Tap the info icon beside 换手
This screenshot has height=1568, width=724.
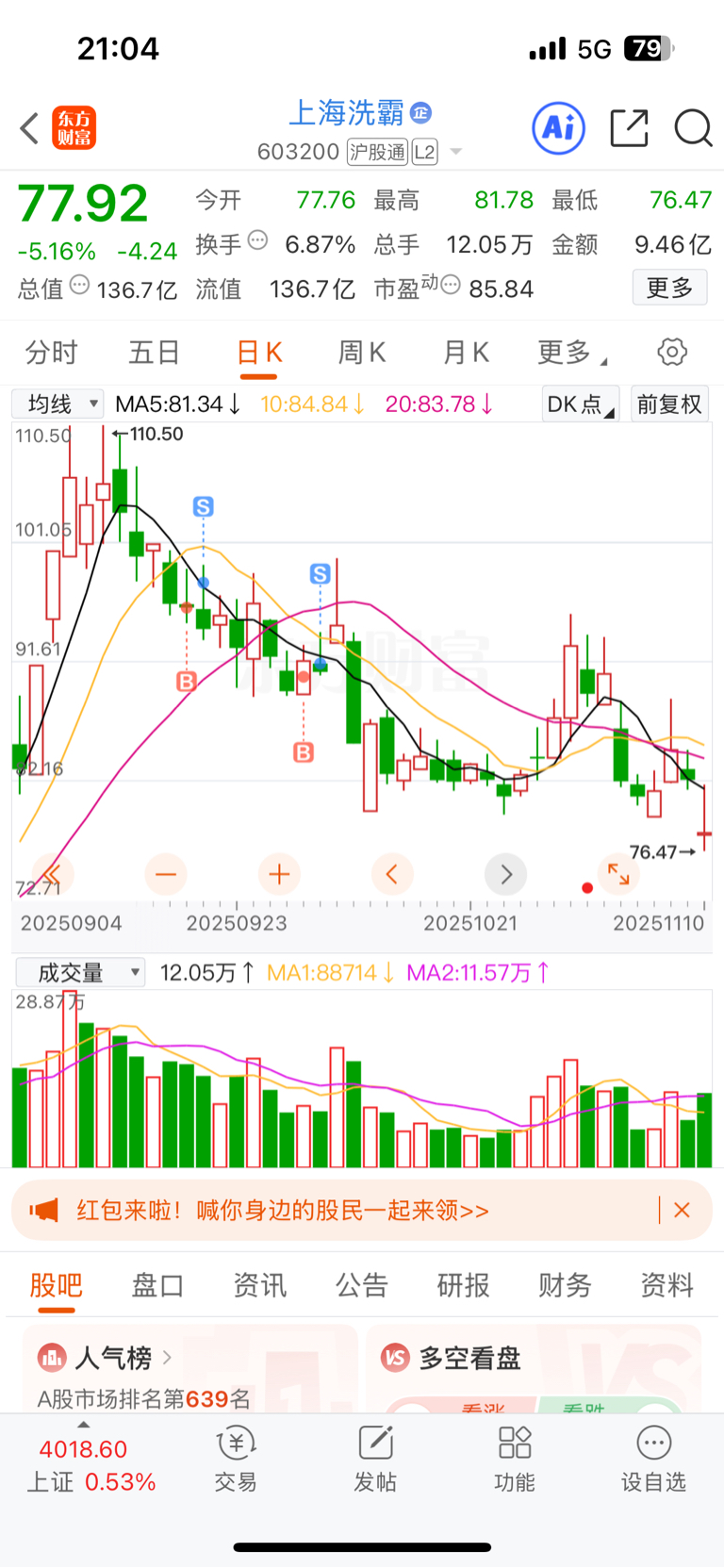click(x=257, y=241)
